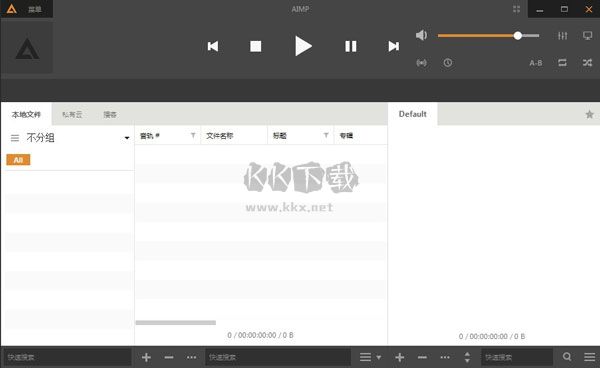Open the visualization display icon
This screenshot has width=600, height=368.
coord(587,36)
